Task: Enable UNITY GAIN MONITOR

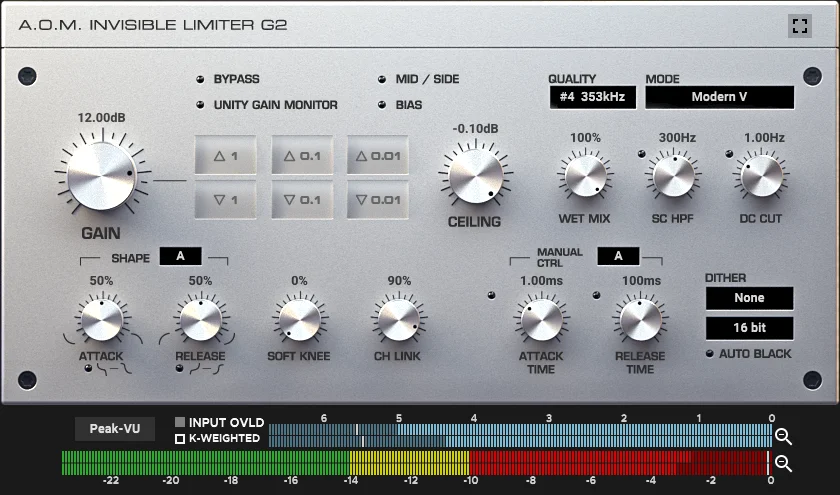Action: [x=200, y=105]
